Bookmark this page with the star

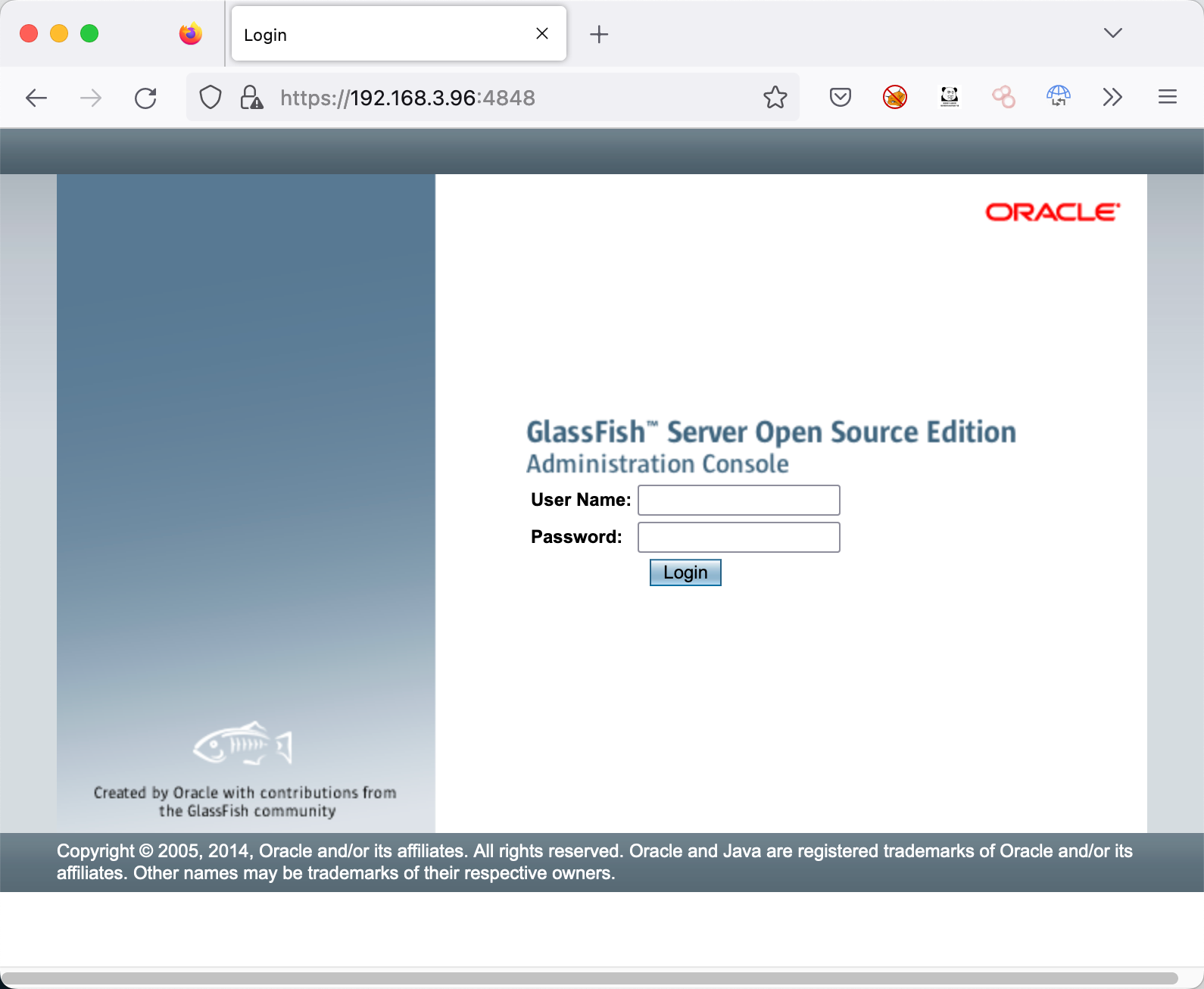(775, 98)
